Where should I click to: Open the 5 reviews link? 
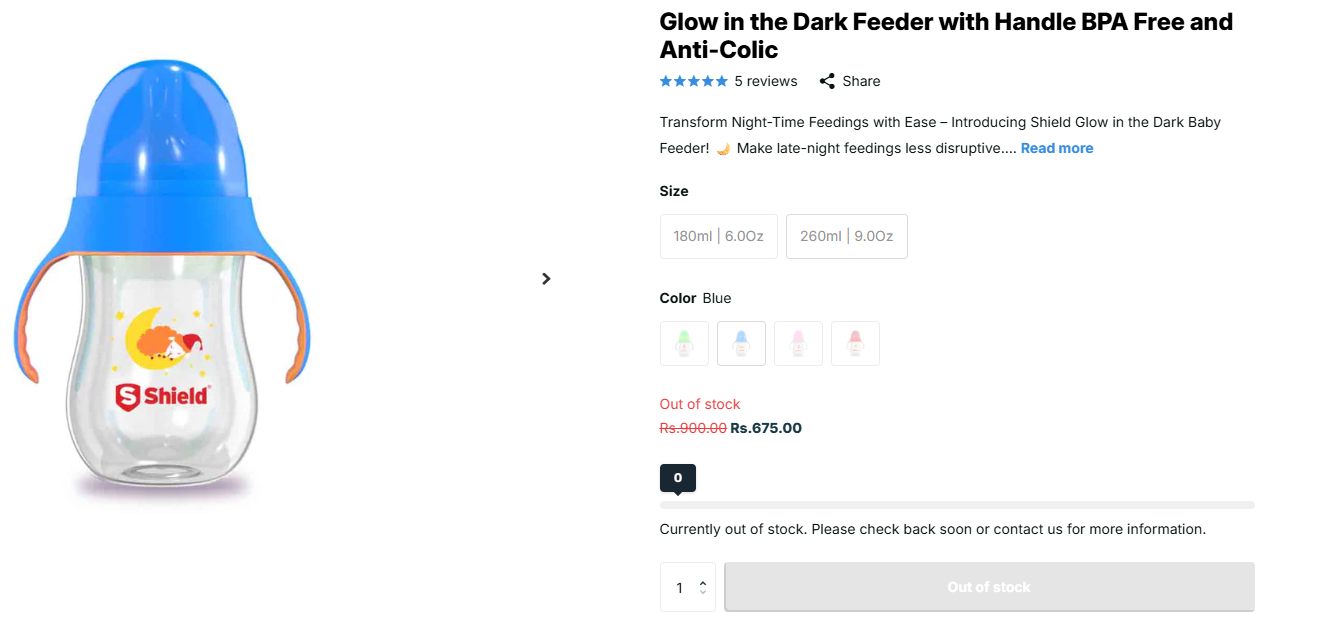765,81
